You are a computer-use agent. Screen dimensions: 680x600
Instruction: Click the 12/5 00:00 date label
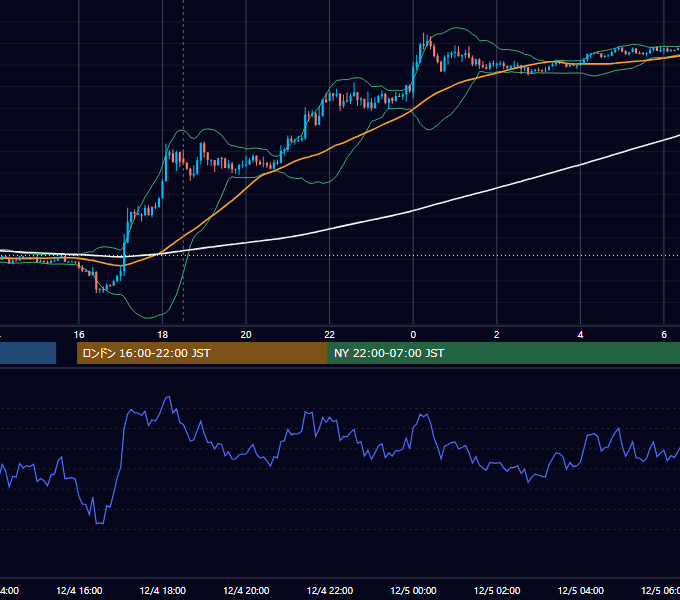(413, 590)
